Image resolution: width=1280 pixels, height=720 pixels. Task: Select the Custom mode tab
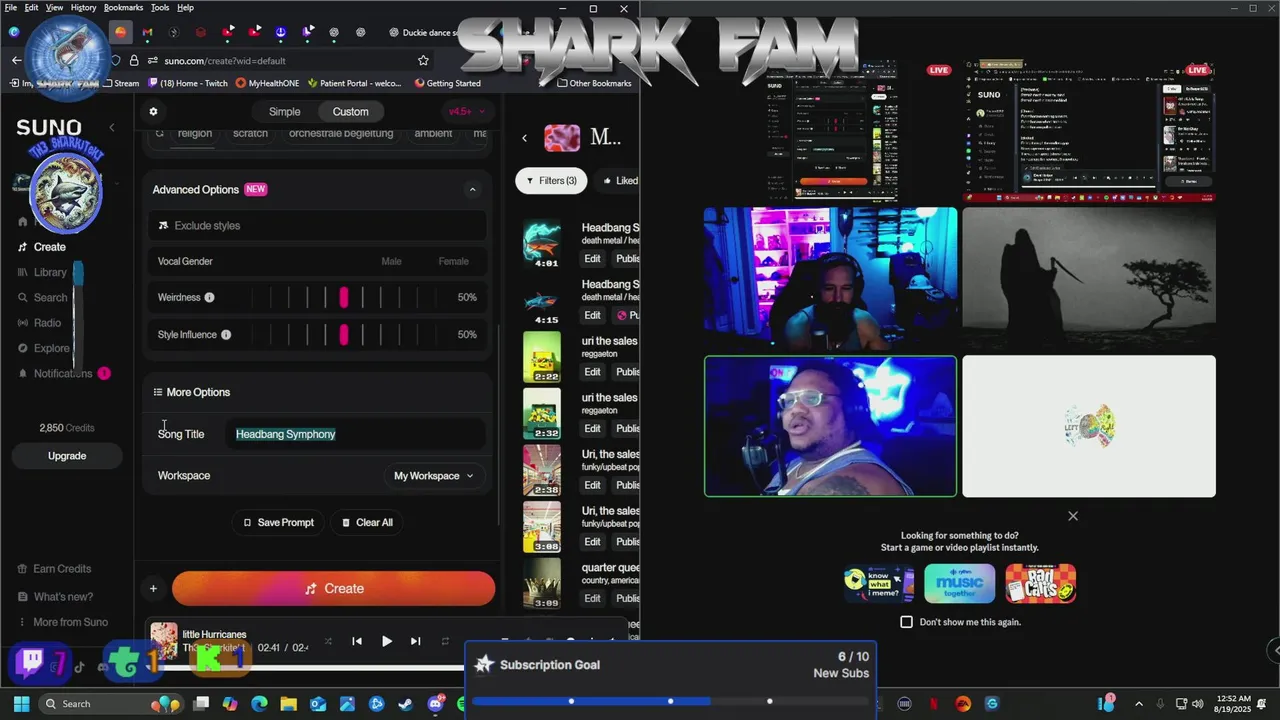[350, 112]
